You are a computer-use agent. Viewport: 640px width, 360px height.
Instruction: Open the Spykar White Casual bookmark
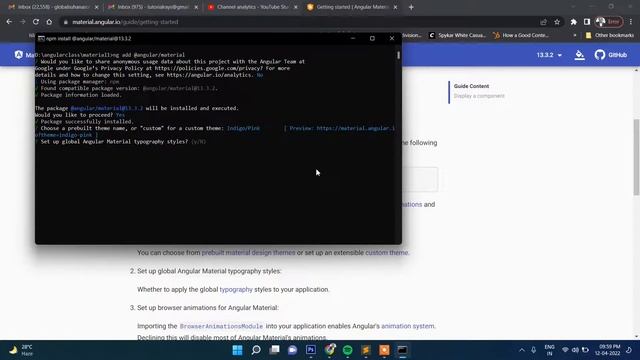coord(457,36)
